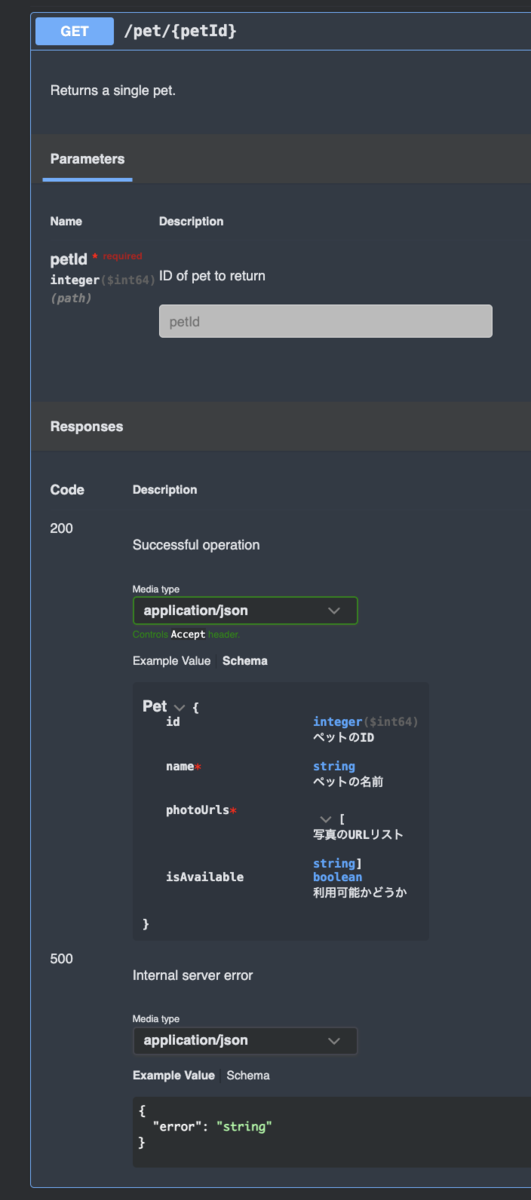Select the Example Value tab under 500

(173, 1075)
